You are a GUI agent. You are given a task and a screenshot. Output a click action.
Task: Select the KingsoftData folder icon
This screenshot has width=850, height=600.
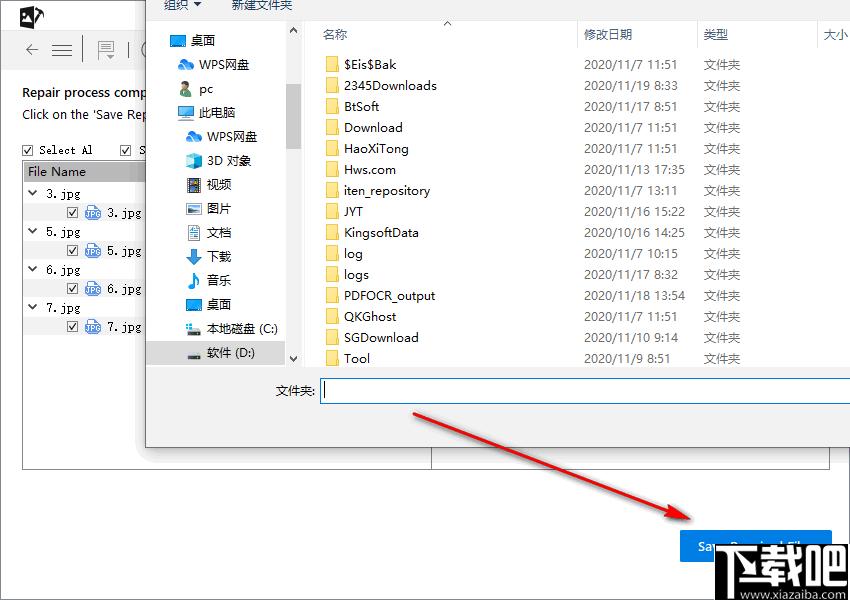332,233
